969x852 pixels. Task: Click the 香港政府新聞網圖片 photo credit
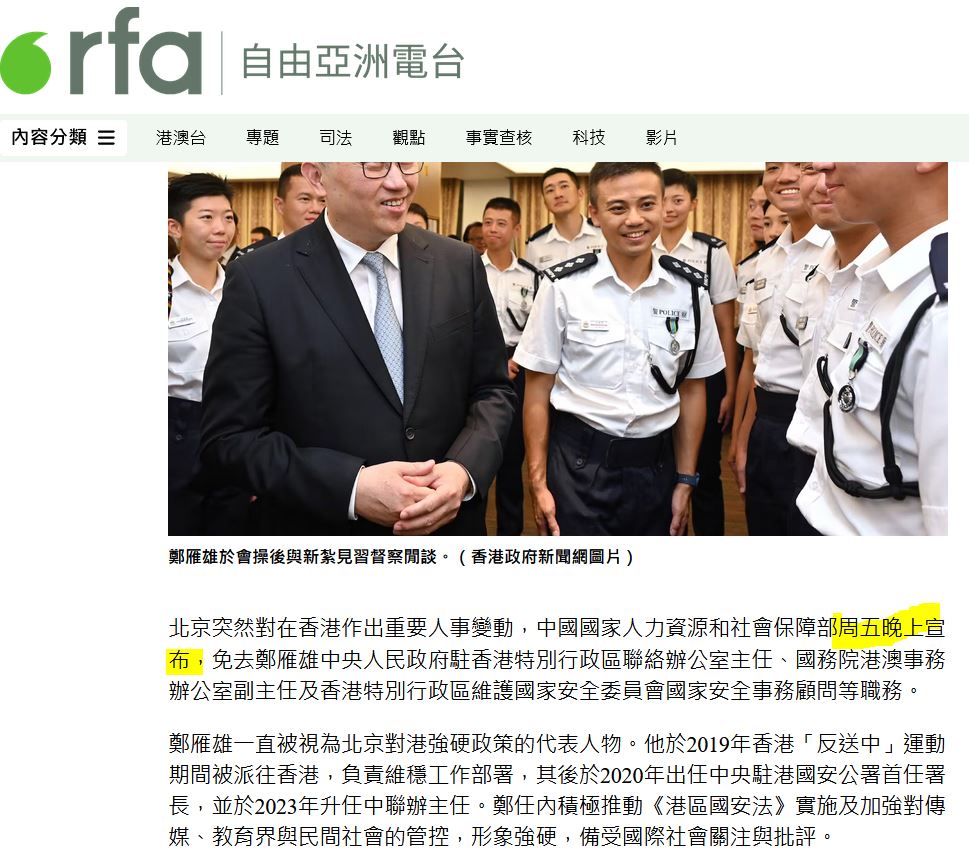545,557
